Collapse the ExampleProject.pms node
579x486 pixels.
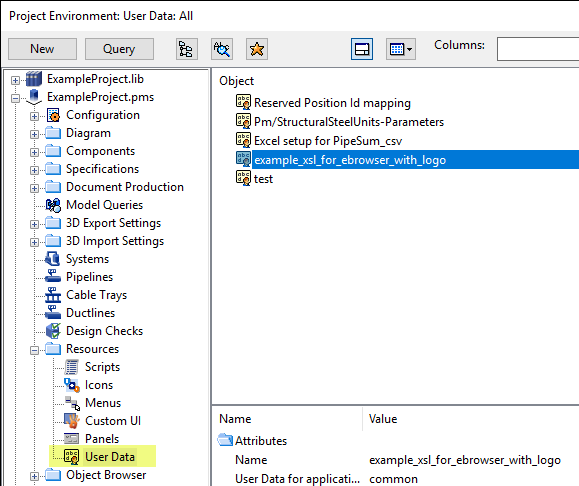click(x=15, y=98)
